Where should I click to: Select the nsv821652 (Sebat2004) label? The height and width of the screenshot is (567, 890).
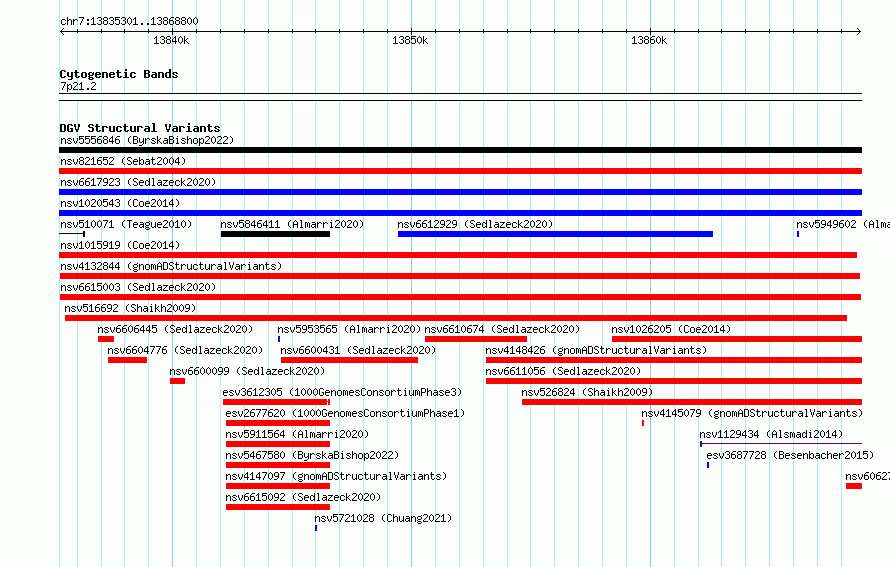click(123, 161)
